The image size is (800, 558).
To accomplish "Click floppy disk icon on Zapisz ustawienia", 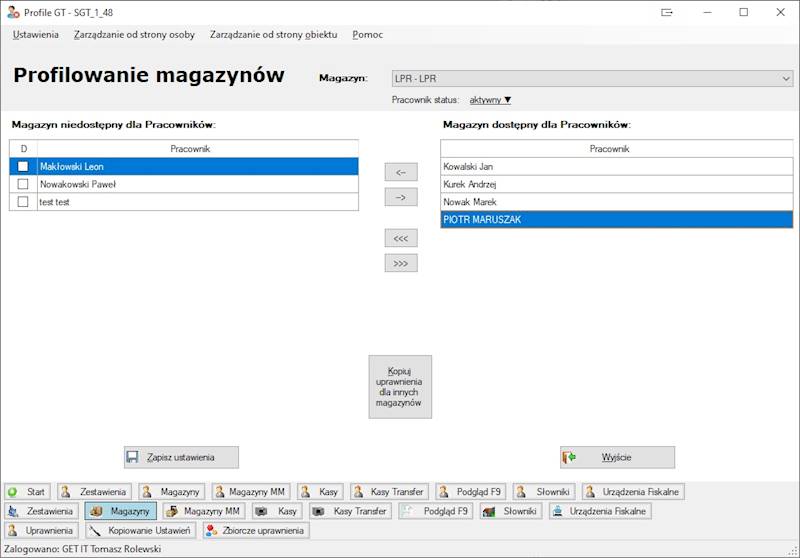I will [x=133, y=457].
